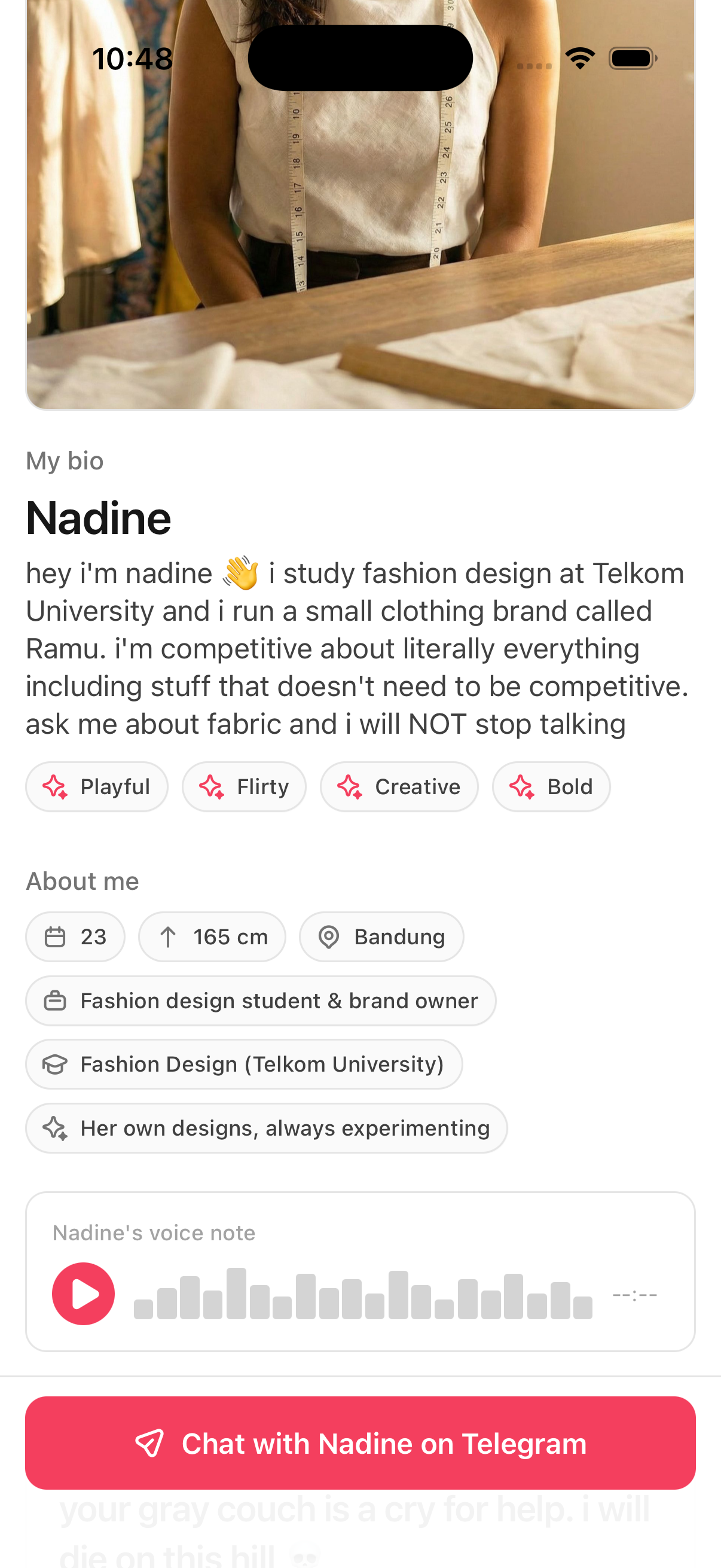This screenshot has width=721, height=1568.
Task: Tap the Telegram paper plane icon
Action: pyautogui.click(x=149, y=1442)
